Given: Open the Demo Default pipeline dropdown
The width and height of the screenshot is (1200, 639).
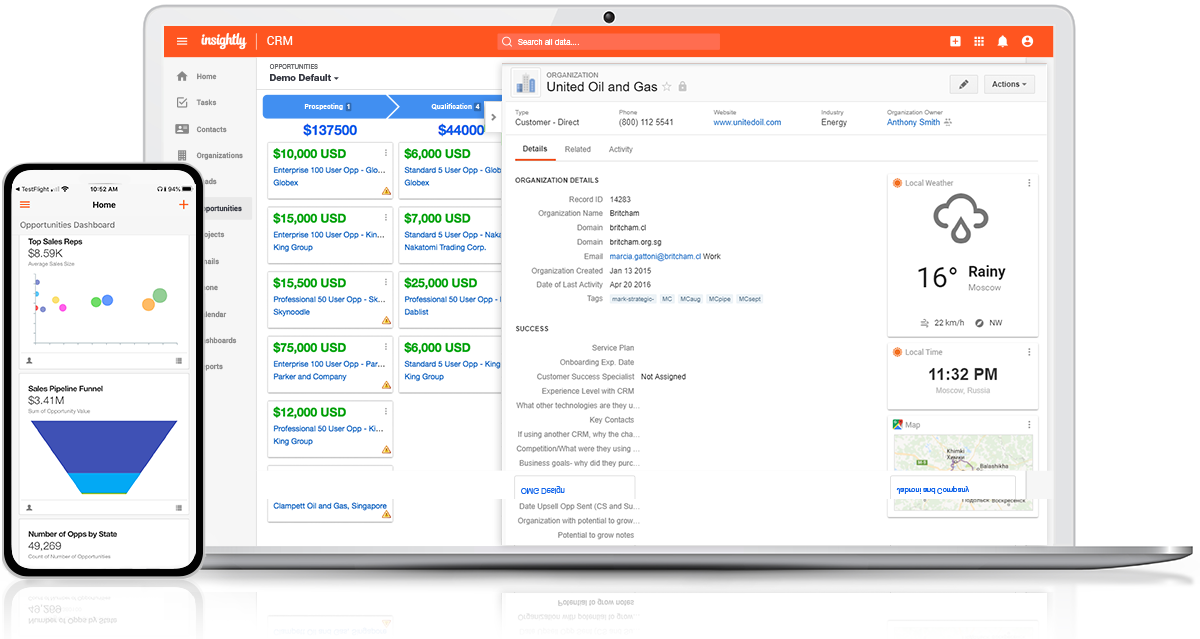Looking at the screenshot, I should pos(303,77).
